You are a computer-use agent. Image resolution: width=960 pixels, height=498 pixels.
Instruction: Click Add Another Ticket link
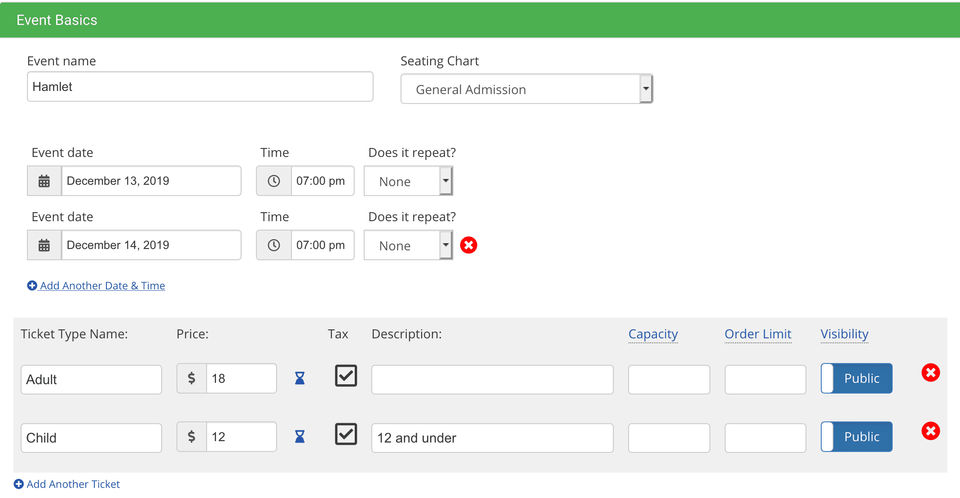pos(73,484)
